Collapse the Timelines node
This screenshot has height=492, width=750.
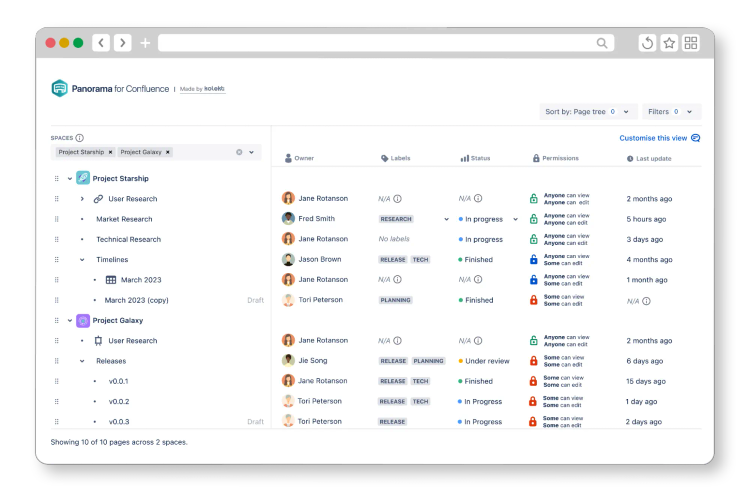[82, 260]
